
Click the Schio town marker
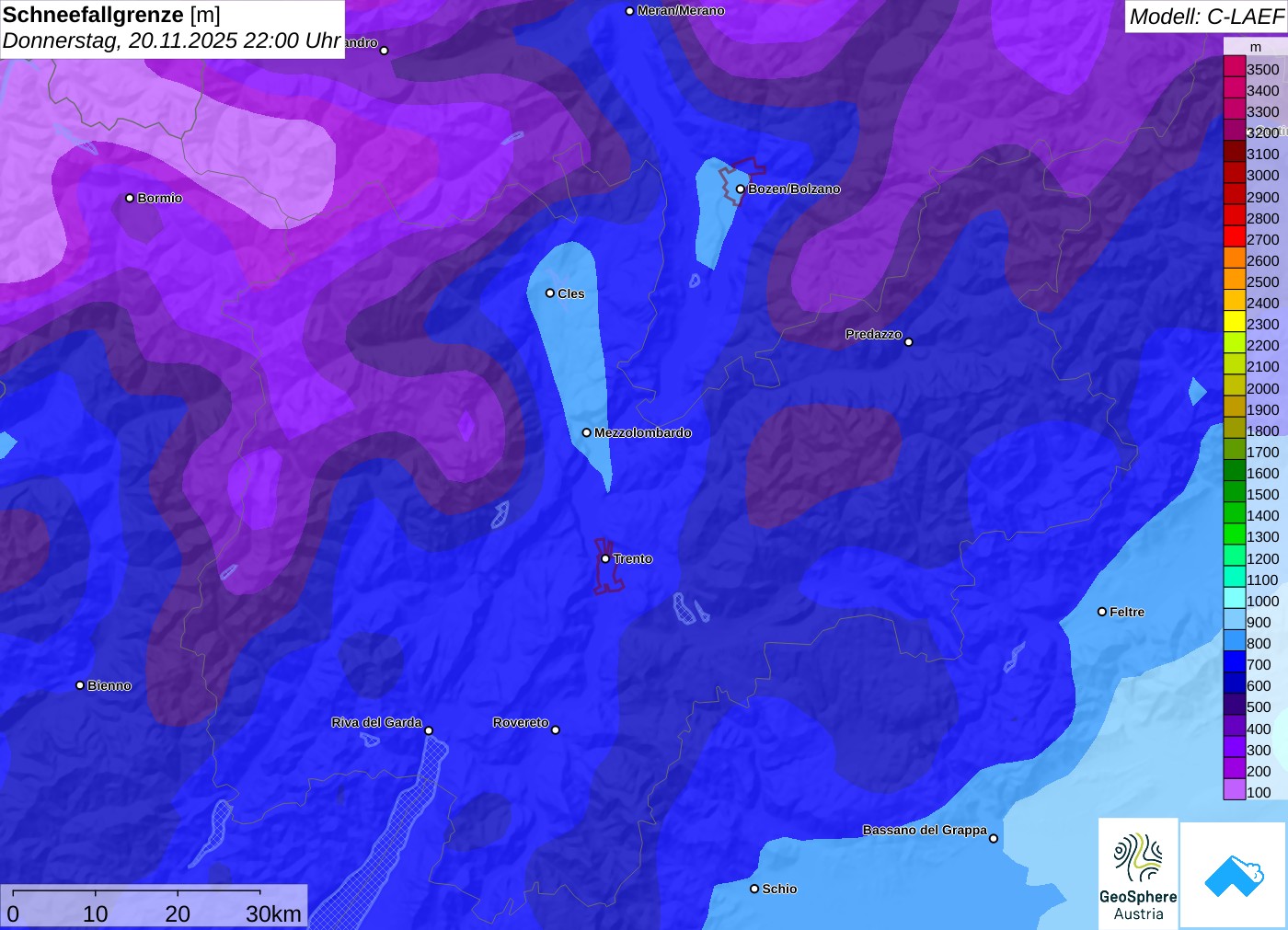754,889
